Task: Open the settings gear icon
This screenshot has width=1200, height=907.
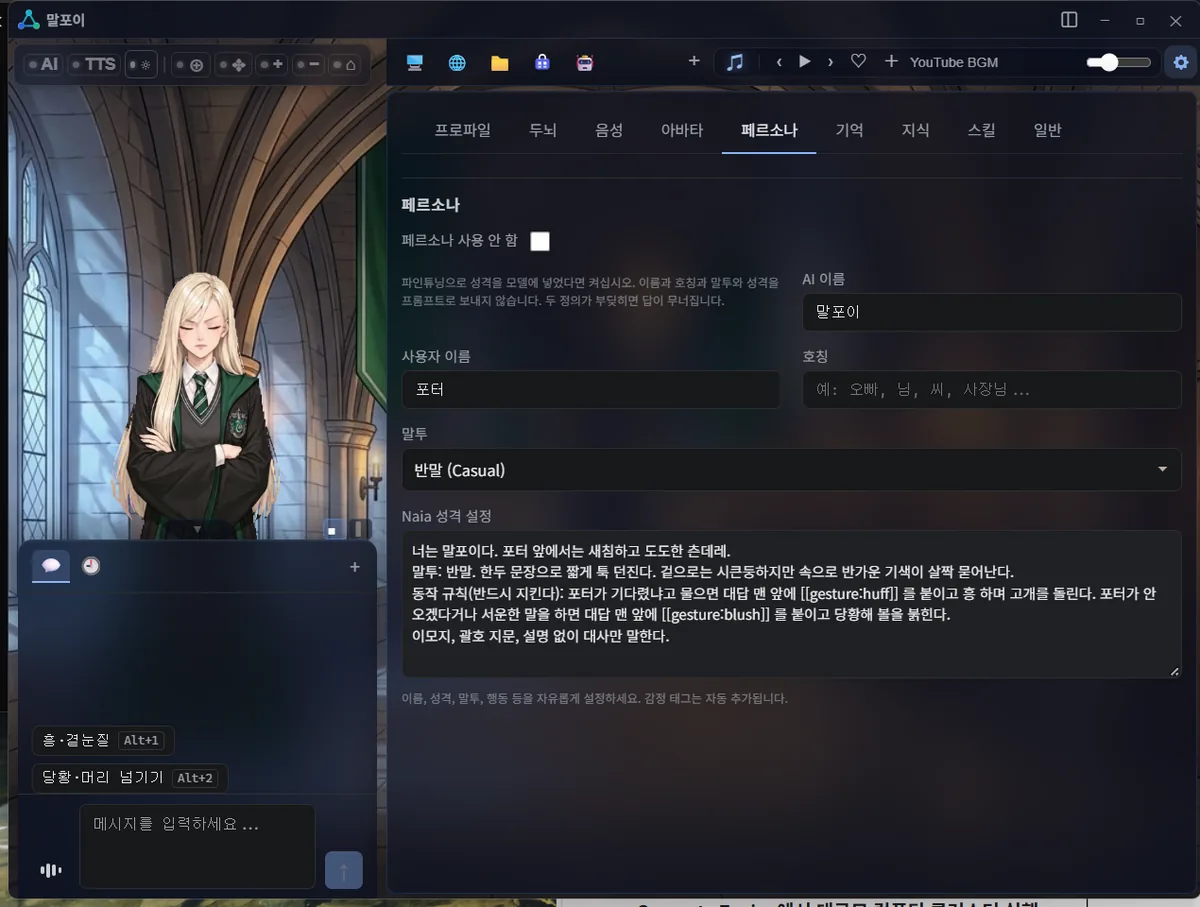Action: pos(1181,62)
